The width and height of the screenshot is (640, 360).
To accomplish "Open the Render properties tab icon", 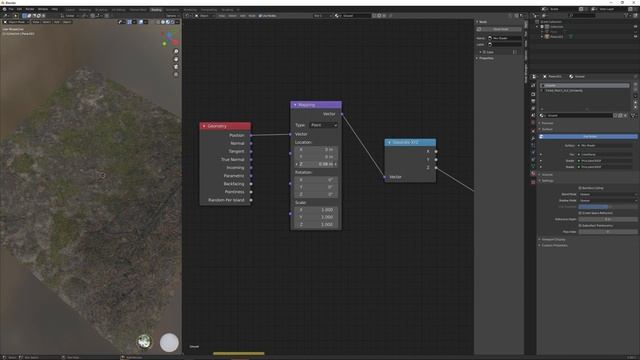I will tap(533, 94).
